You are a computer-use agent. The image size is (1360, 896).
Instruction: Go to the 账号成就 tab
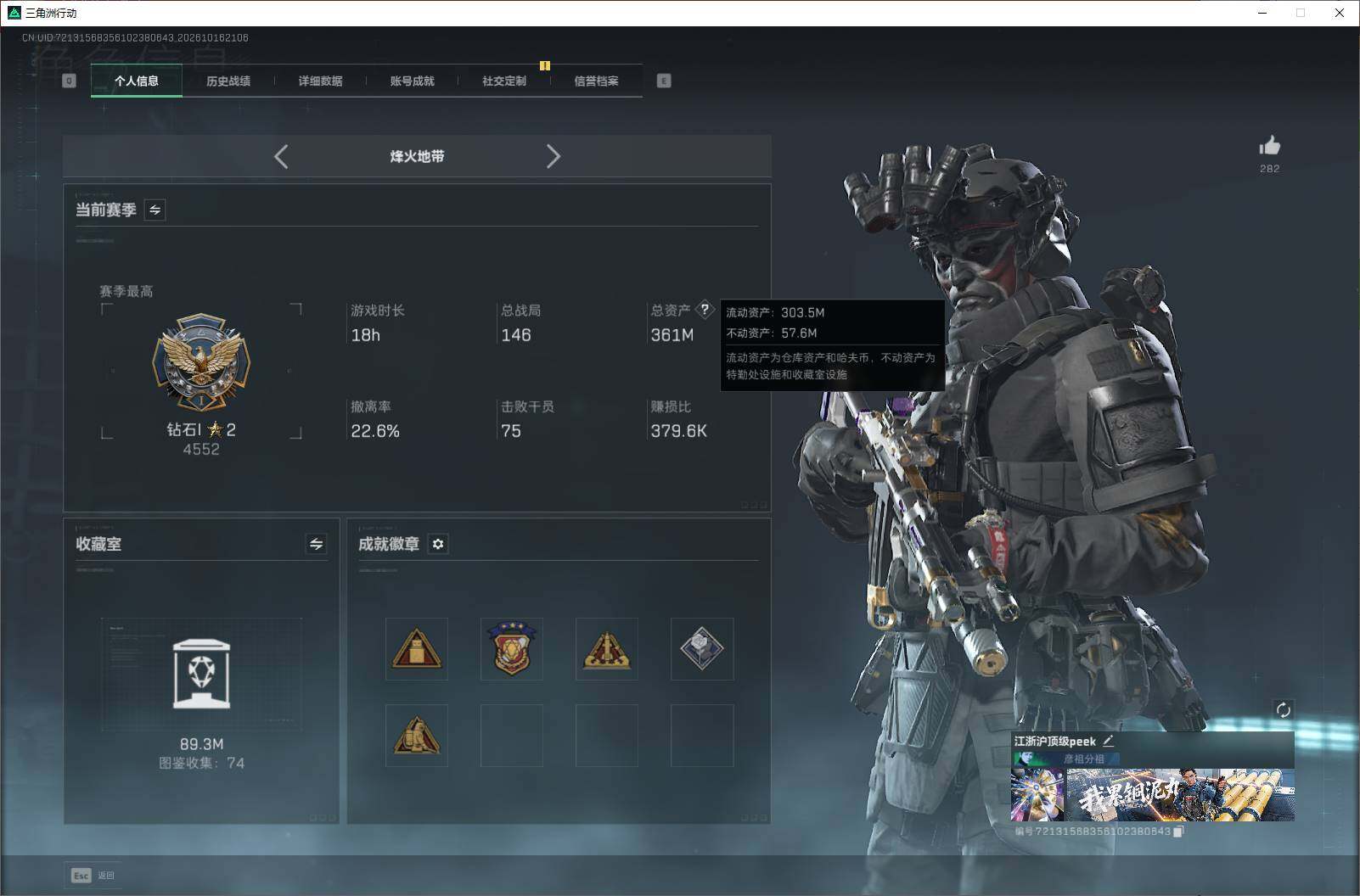click(x=412, y=81)
